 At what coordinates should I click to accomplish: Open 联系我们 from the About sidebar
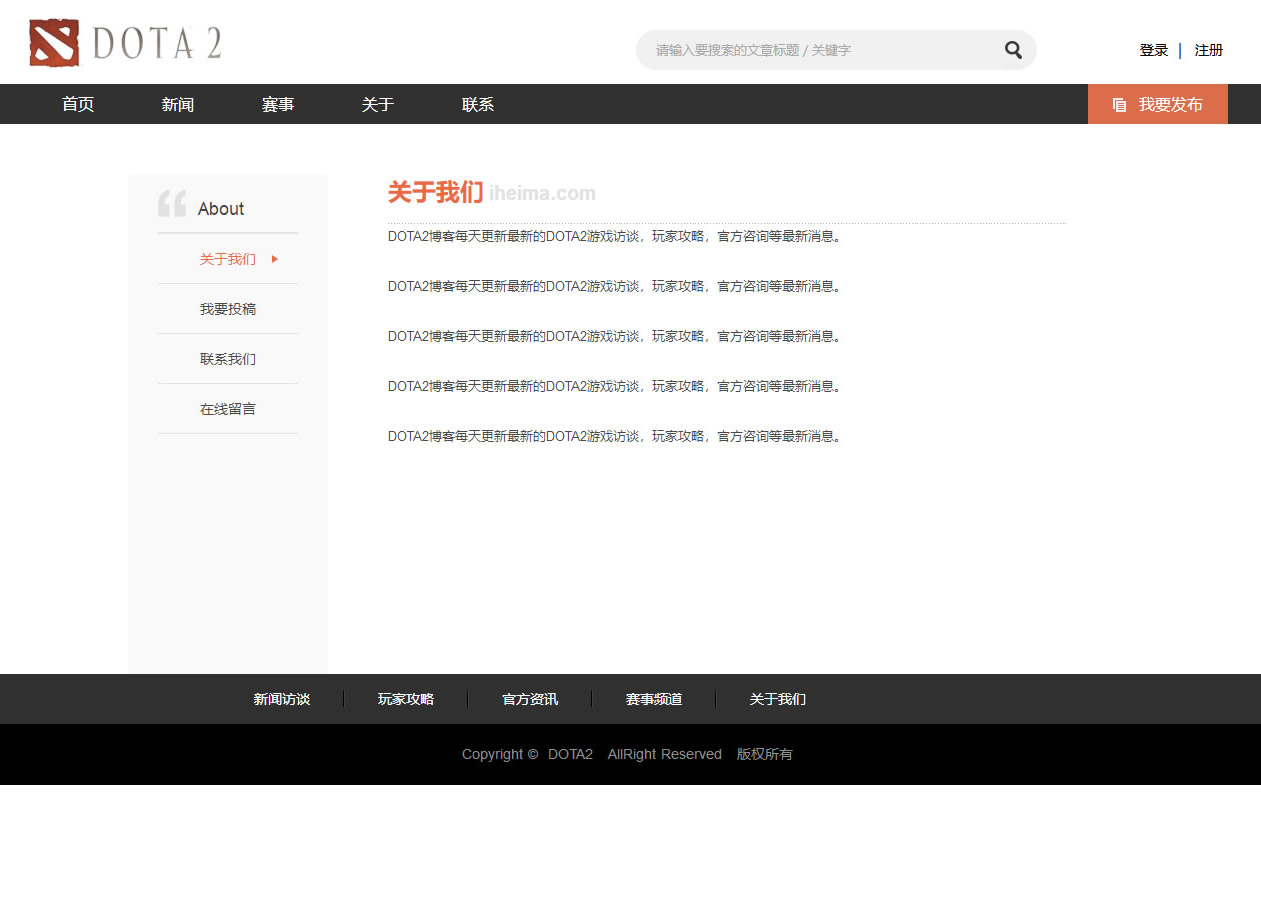point(228,359)
